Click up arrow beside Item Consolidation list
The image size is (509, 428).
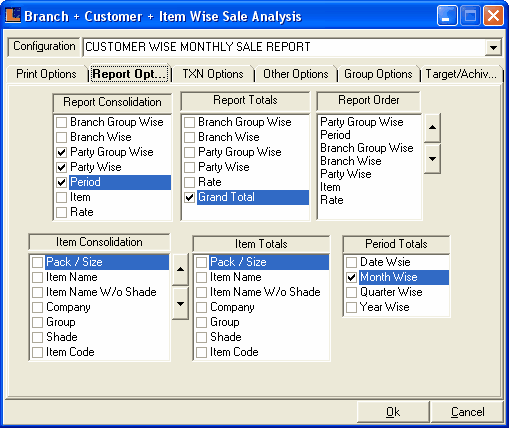click(x=180, y=269)
